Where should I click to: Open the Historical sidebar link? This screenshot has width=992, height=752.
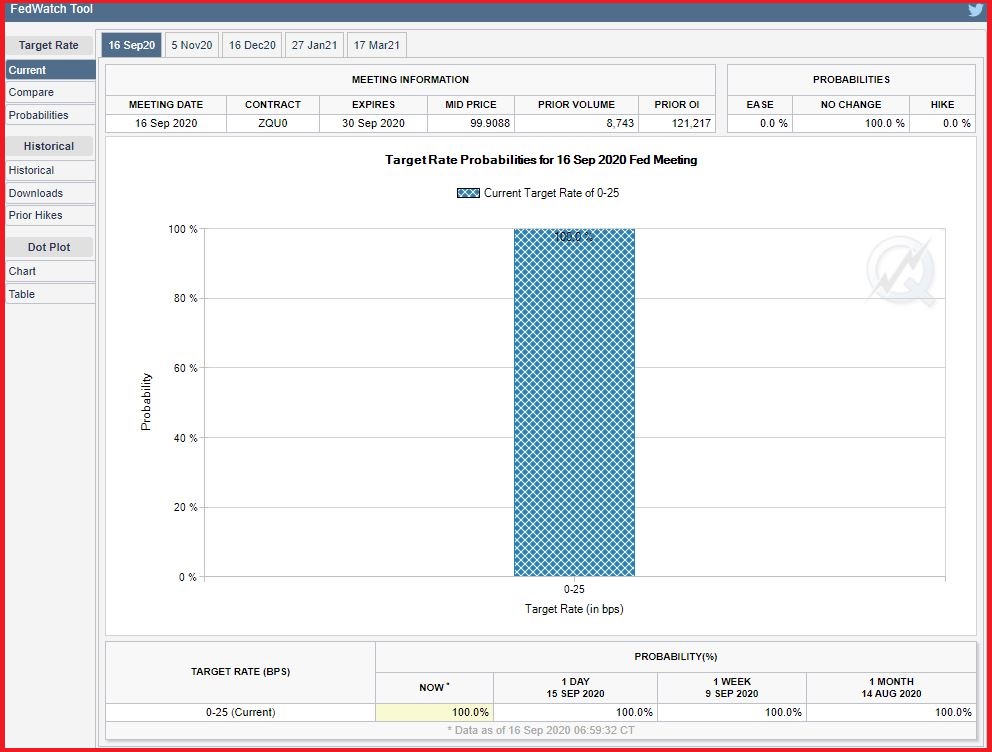coord(51,170)
